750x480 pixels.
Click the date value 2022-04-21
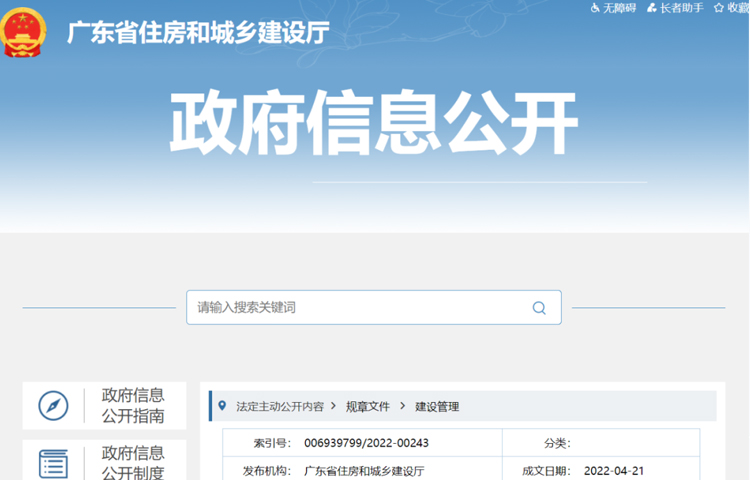click(614, 471)
